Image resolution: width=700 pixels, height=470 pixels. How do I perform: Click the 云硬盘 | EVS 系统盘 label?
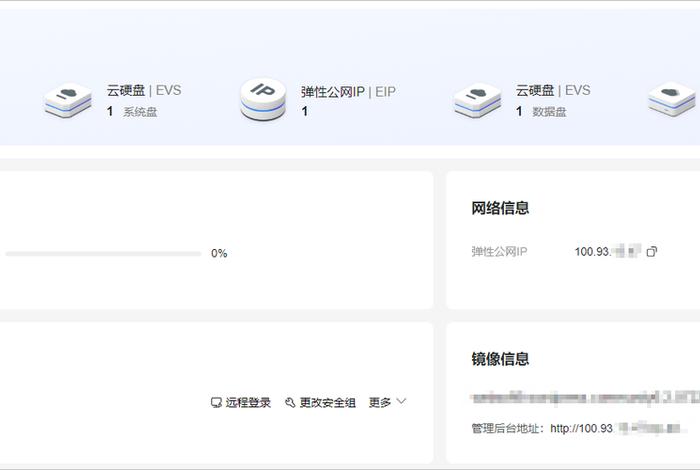(x=144, y=91)
